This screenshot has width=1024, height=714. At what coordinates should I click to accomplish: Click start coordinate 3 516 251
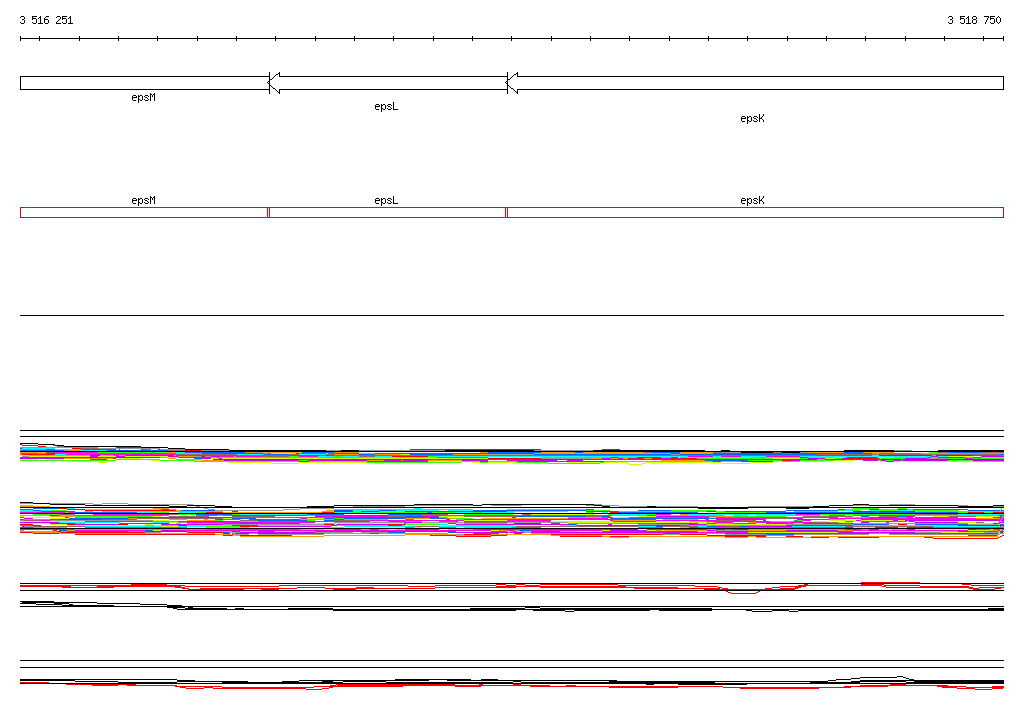click(46, 20)
